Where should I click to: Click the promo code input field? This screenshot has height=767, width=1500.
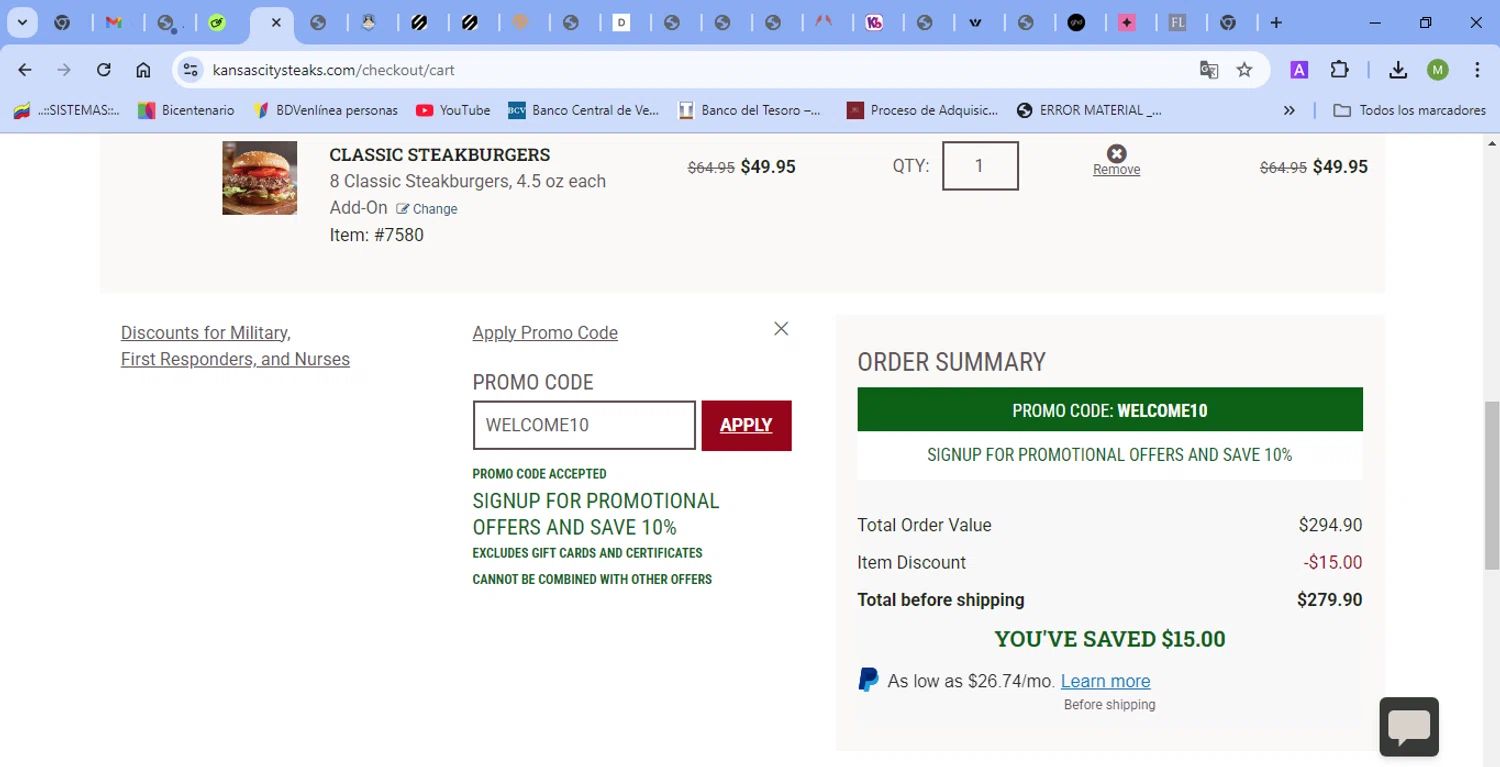coord(584,425)
